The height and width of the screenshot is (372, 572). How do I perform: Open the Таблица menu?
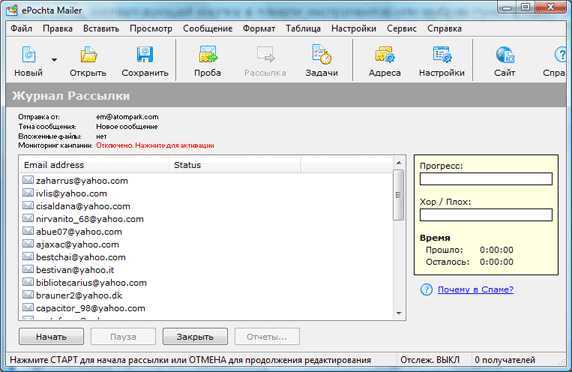click(303, 28)
